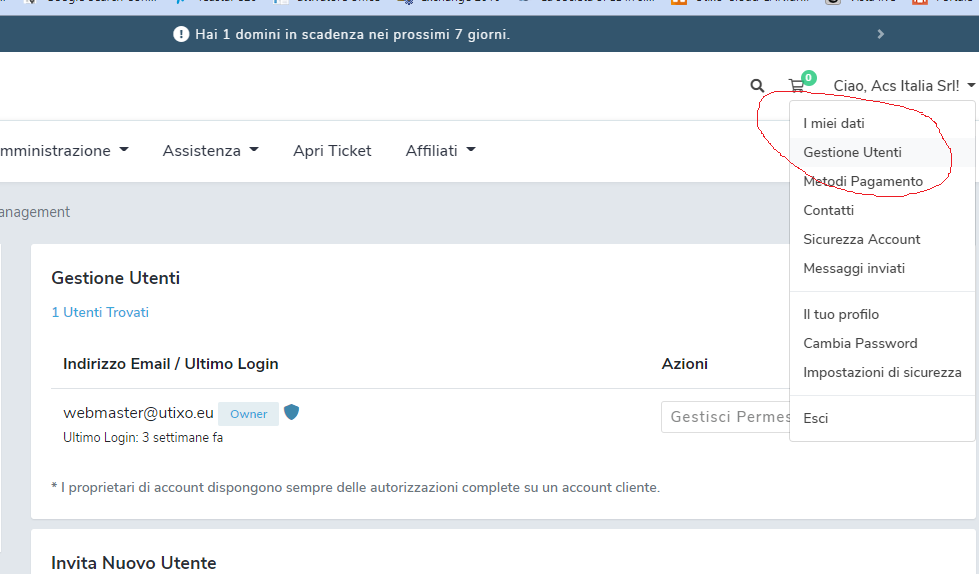Click the Apri Ticket link

pyautogui.click(x=332, y=151)
